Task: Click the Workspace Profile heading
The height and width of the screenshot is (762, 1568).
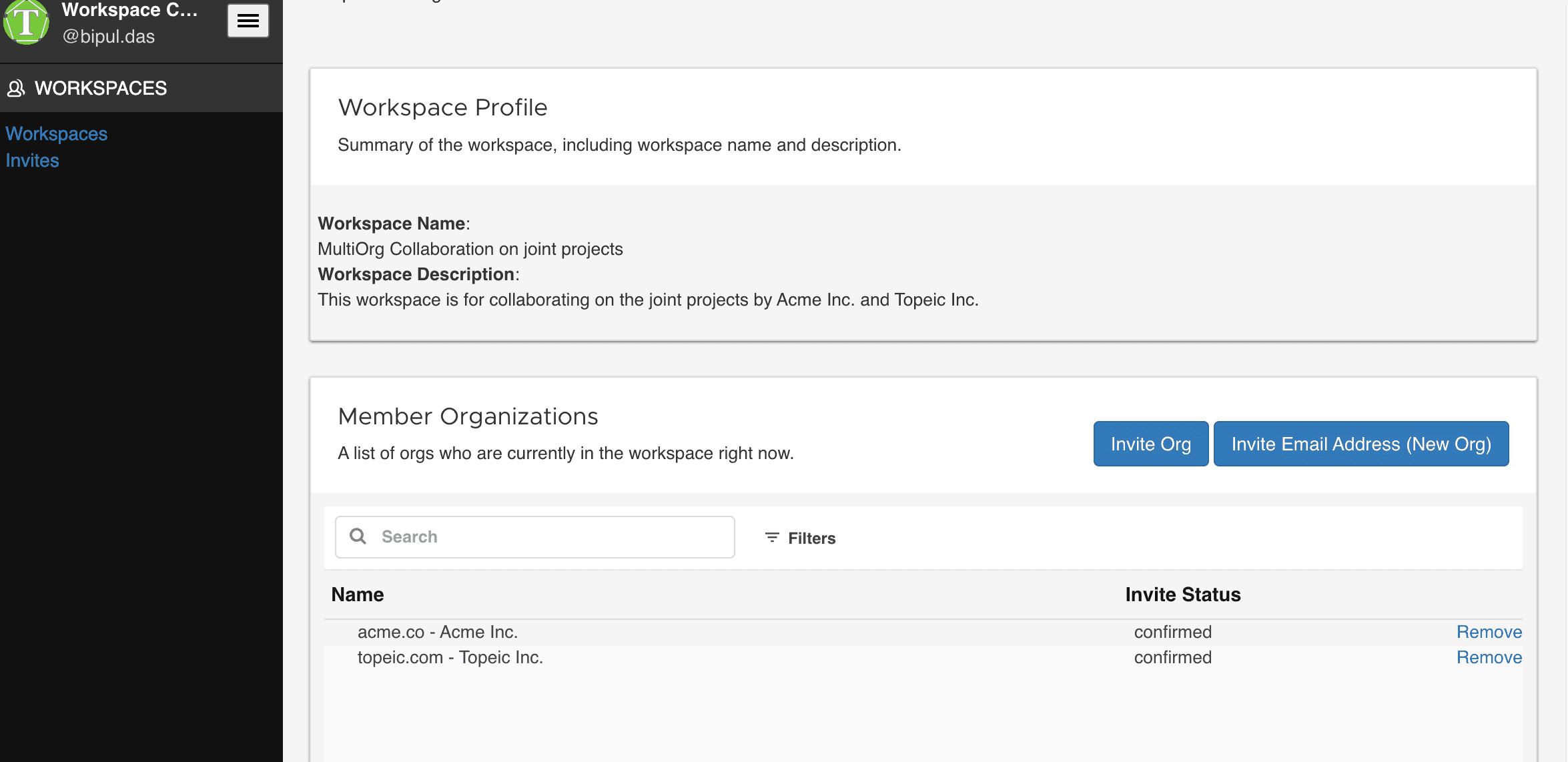Action: (443, 107)
